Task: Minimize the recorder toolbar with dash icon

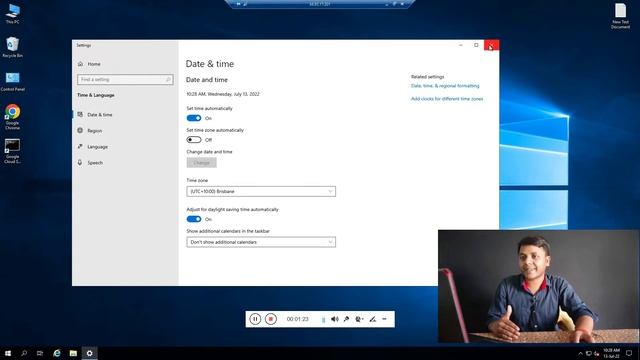Action: pos(384,319)
